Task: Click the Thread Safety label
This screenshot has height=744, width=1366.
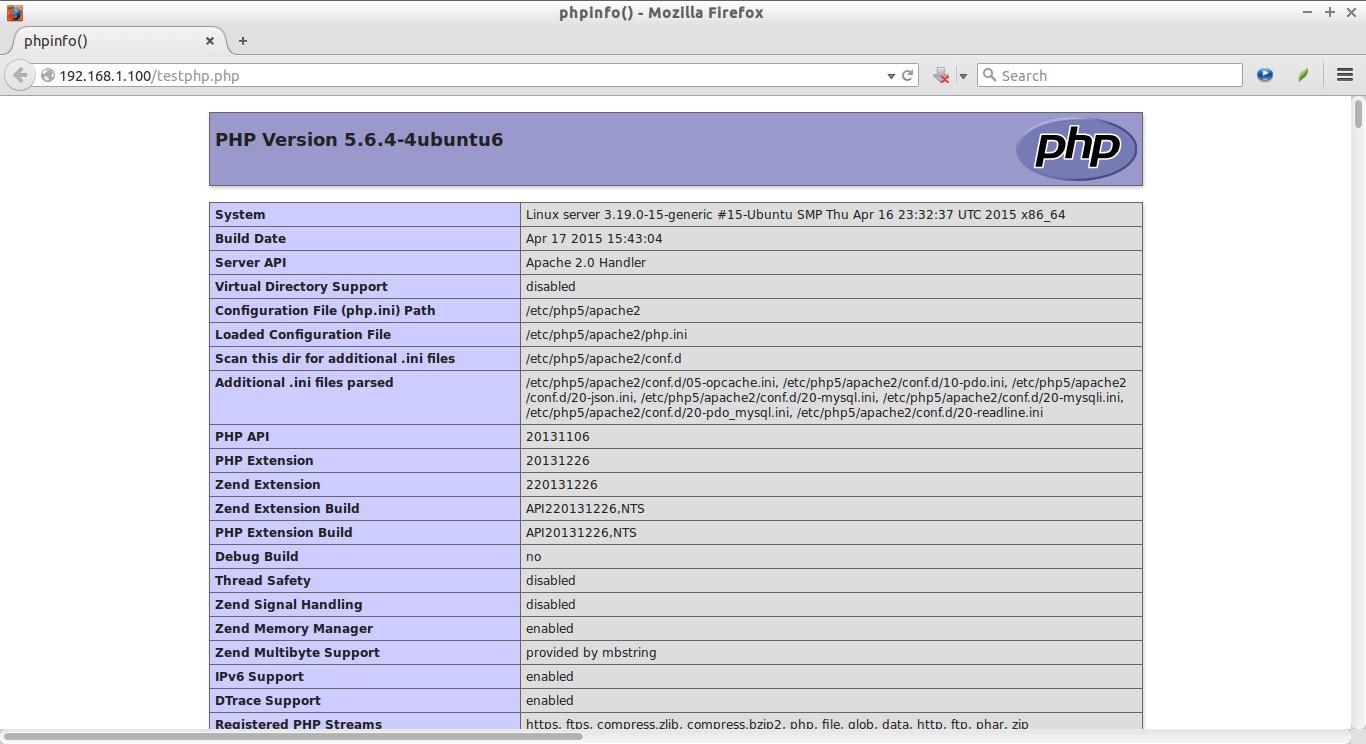Action: click(263, 580)
